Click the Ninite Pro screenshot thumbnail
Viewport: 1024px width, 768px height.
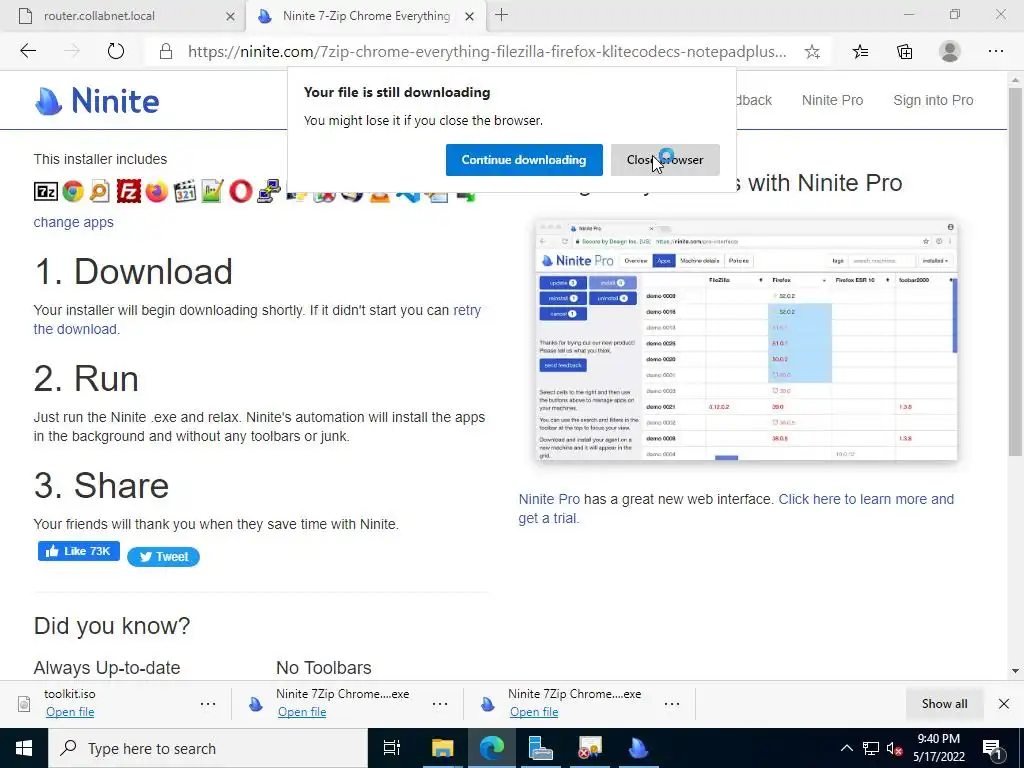click(x=746, y=340)
